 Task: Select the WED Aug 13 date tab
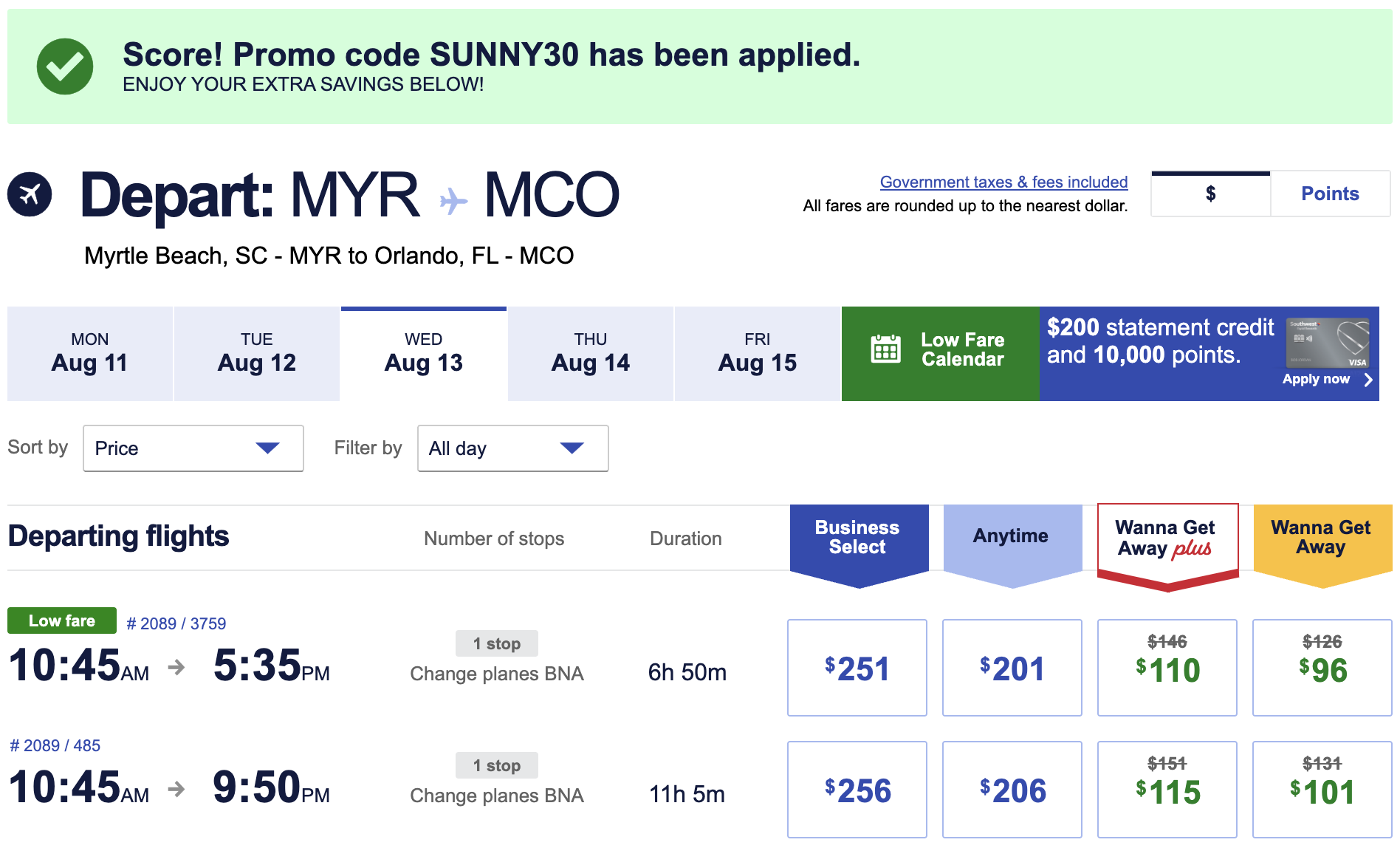coord(424,354)
